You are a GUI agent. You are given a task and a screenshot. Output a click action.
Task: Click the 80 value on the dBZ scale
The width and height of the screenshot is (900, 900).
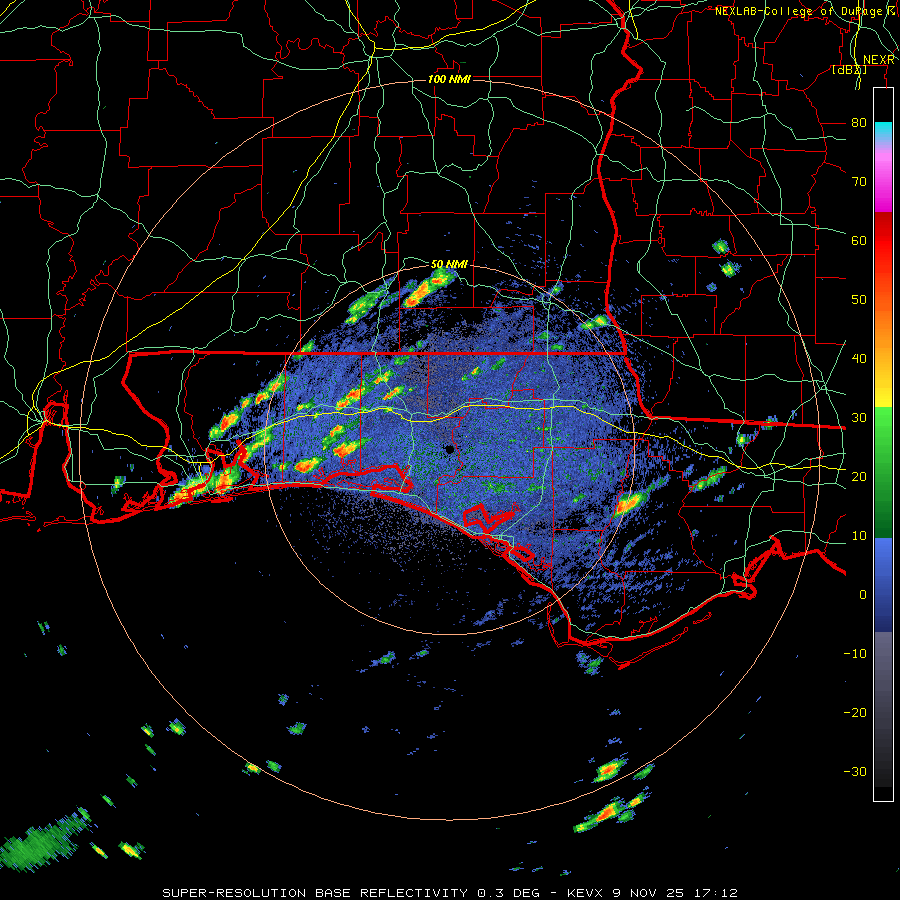tap(859, 122)
